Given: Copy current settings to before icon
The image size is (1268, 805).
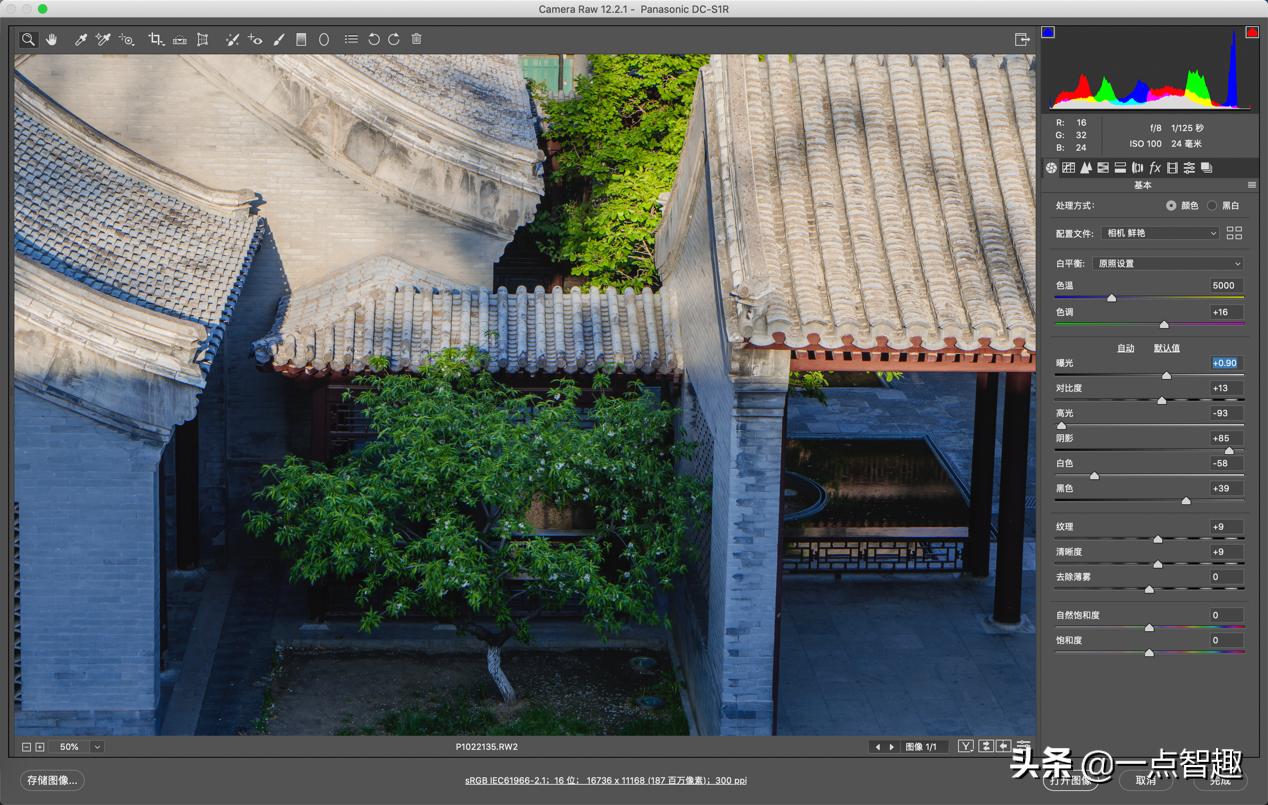Looking at the screenshot, I should coord(1003,747).
